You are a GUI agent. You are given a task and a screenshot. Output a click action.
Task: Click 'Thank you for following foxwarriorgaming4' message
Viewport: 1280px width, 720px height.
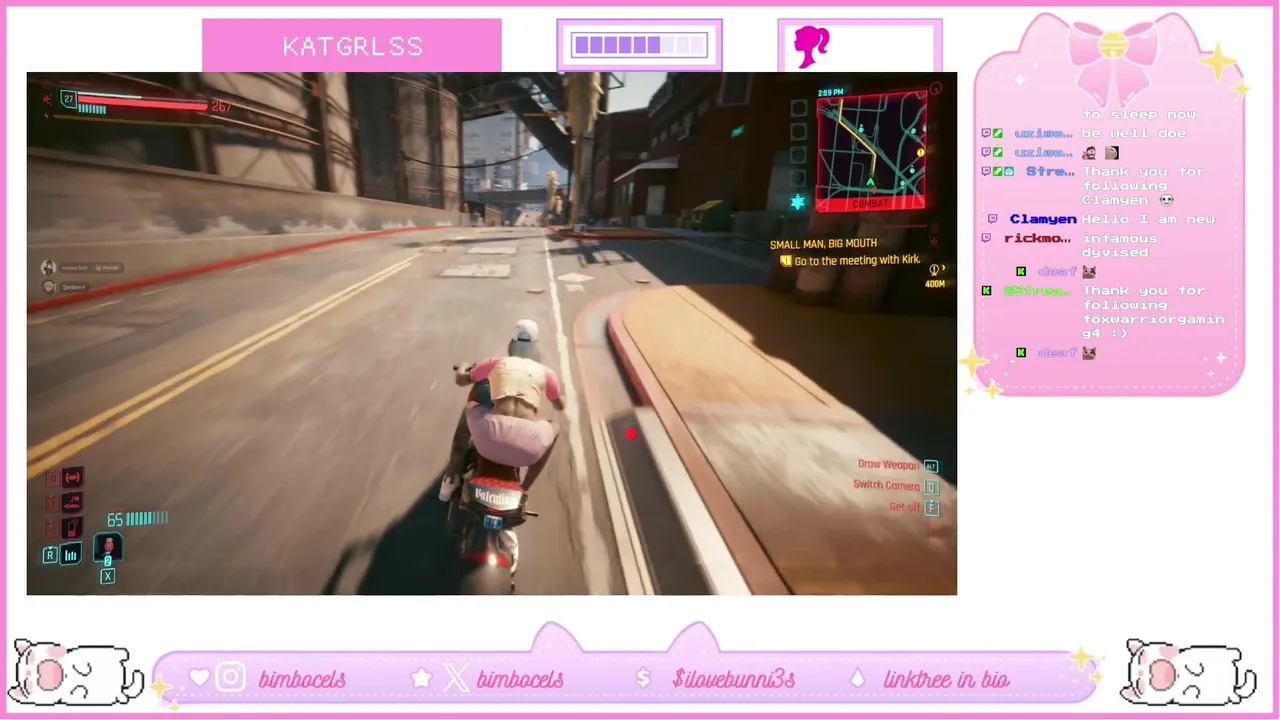(1153, 312)
